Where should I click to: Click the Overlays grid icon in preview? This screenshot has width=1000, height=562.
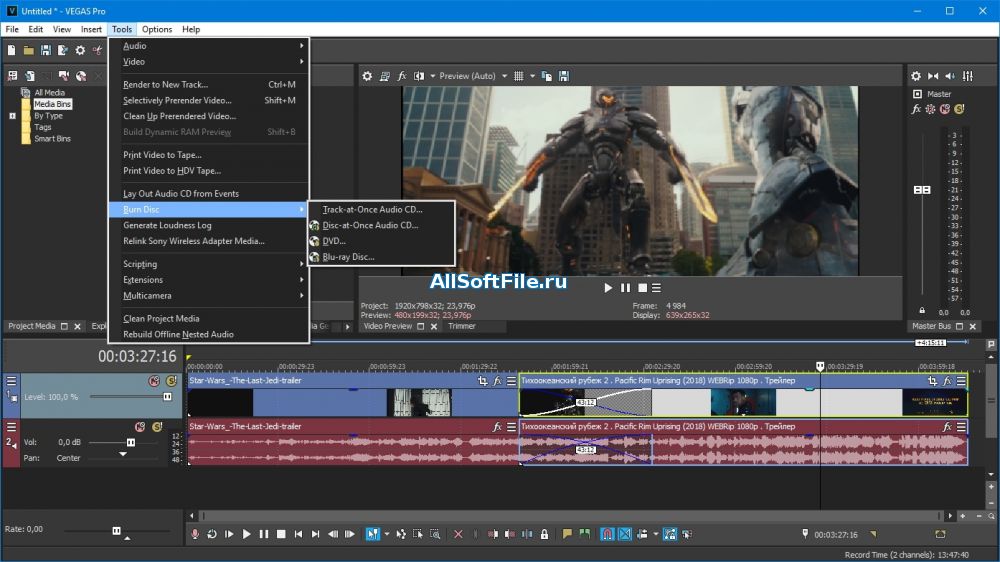coord(518,76)
